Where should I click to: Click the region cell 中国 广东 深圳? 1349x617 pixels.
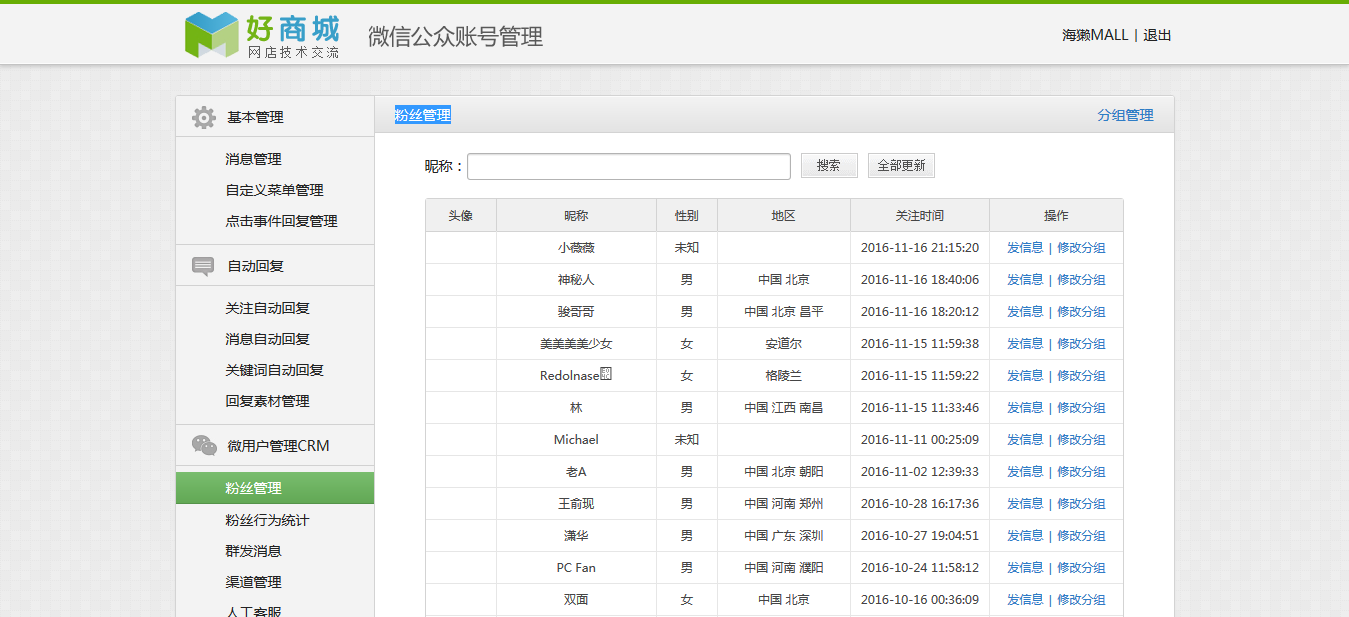click(x=784, y=536)
